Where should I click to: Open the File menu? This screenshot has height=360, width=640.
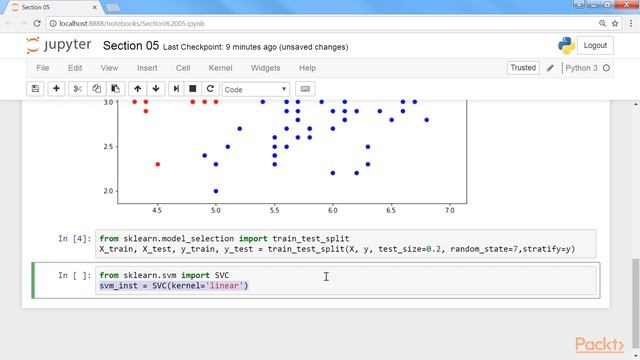point(42,68)
